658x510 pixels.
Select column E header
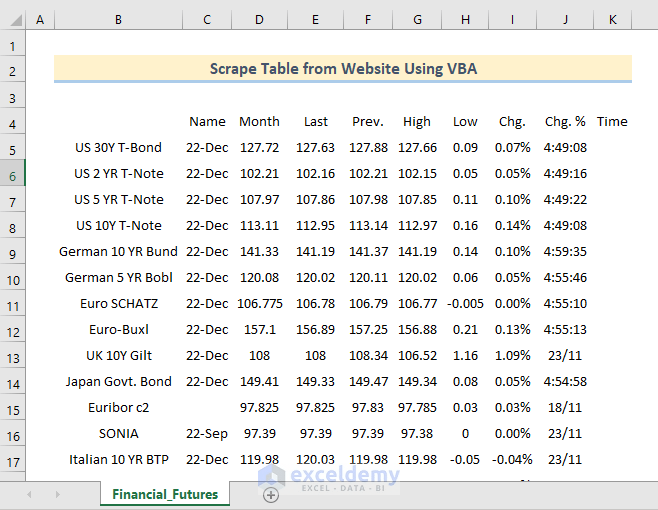(x=315, y=20)
